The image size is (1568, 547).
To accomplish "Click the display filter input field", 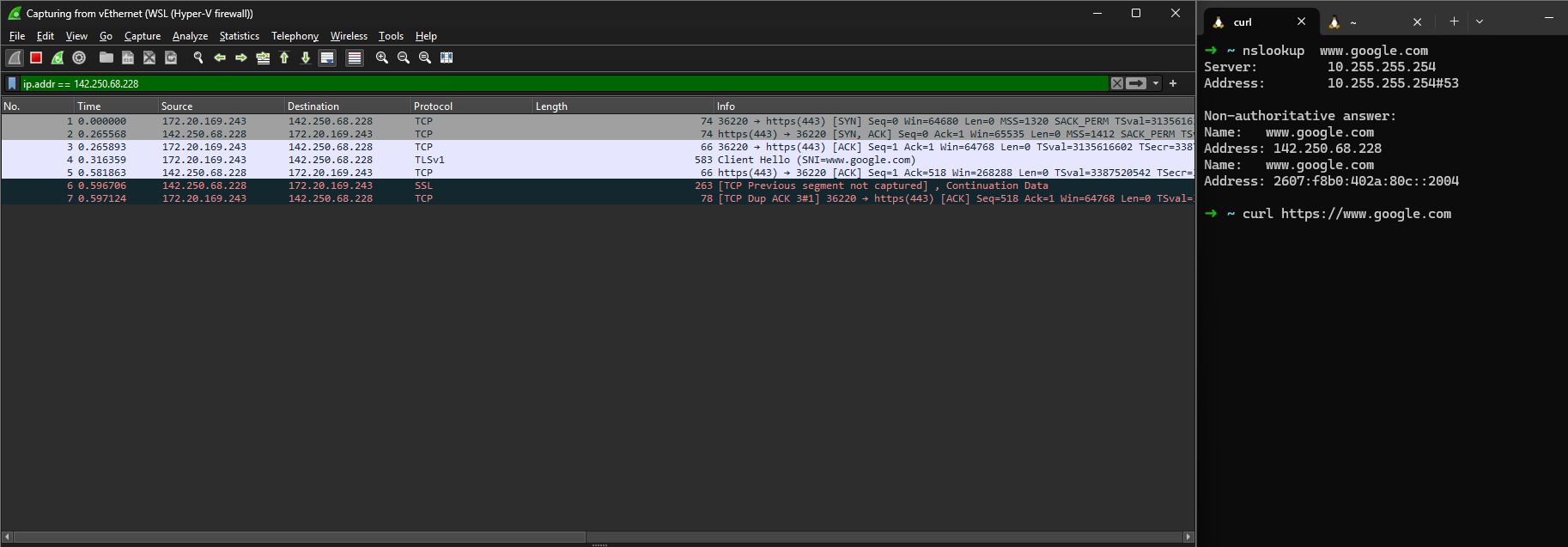I will [x=563, y=83].
